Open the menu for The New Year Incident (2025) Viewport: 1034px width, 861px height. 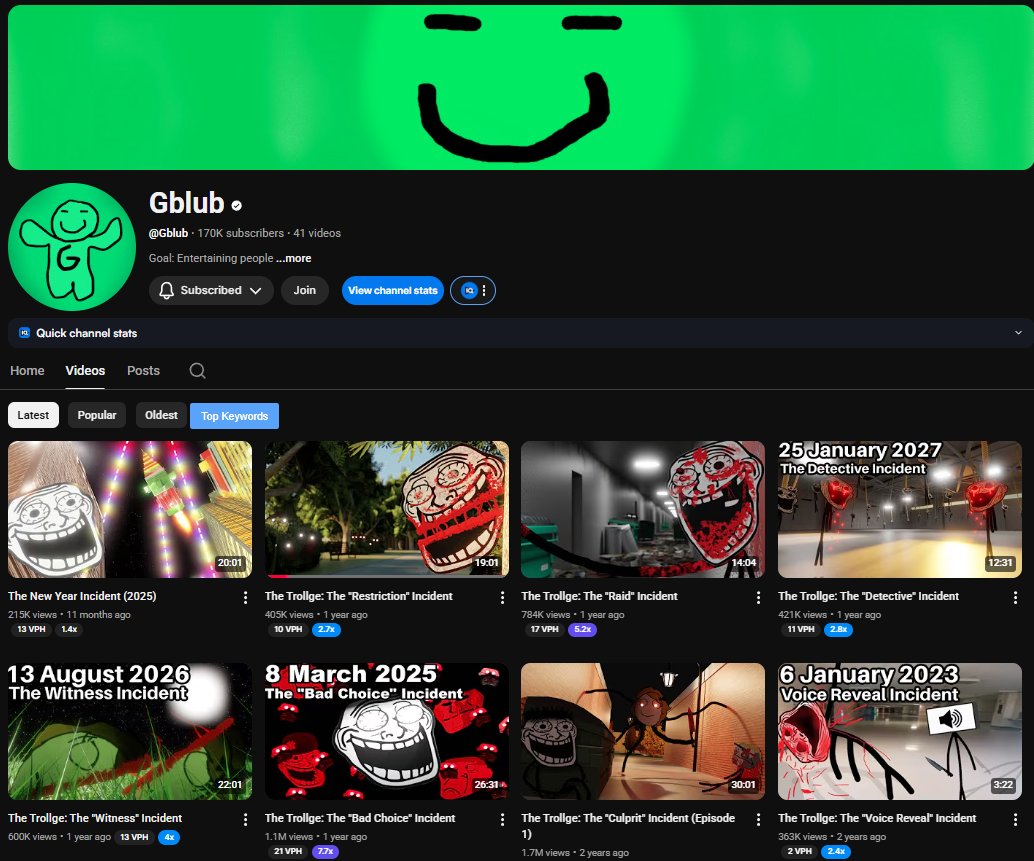[x=245, y=597]
